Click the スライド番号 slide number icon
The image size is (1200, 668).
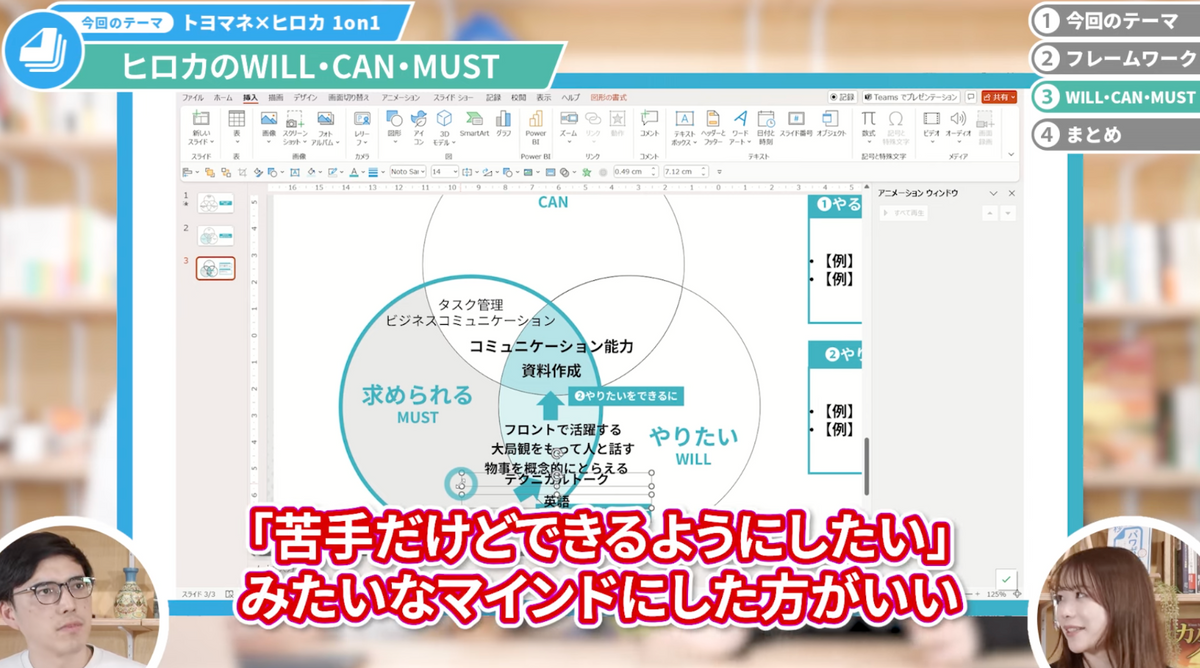coord(796,124)
